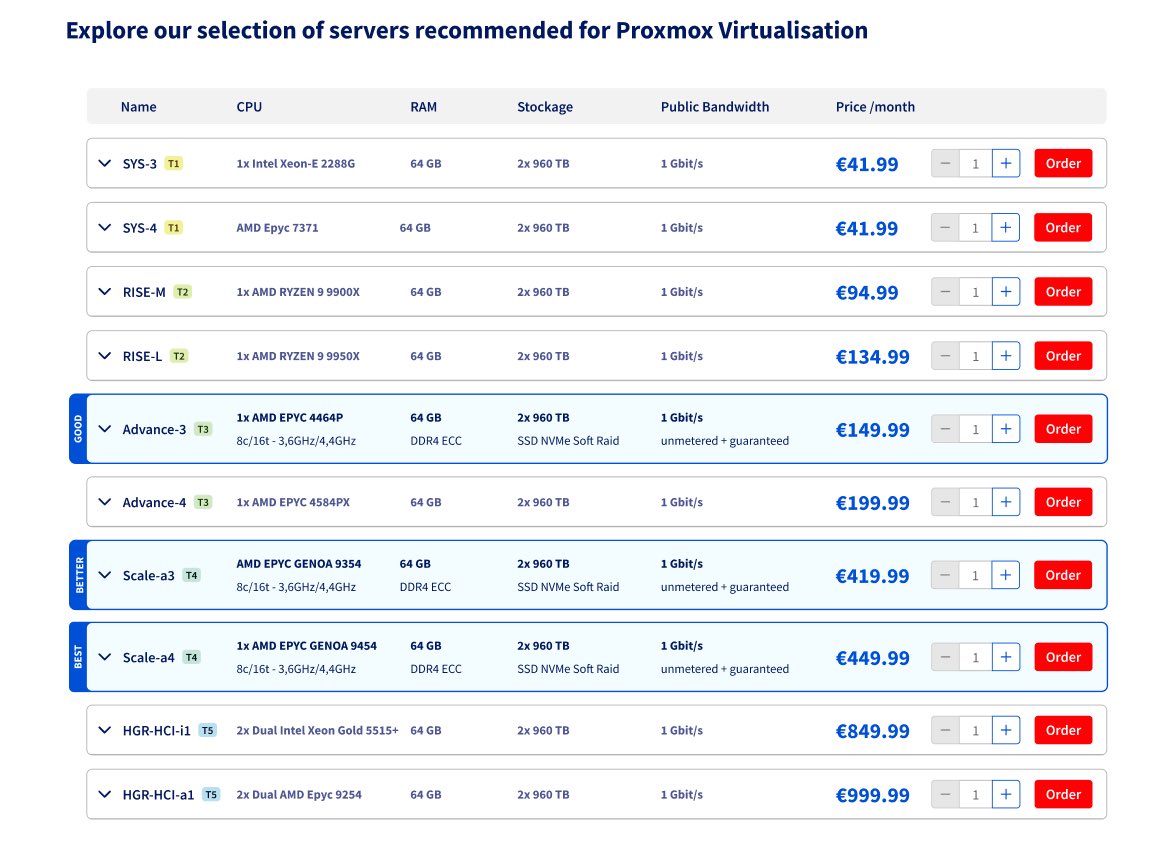Decrease HGR-HCI-a1 quantity with minus
Screen dimensions: 1165x858
pyautogui.click(x=945, y=794)
